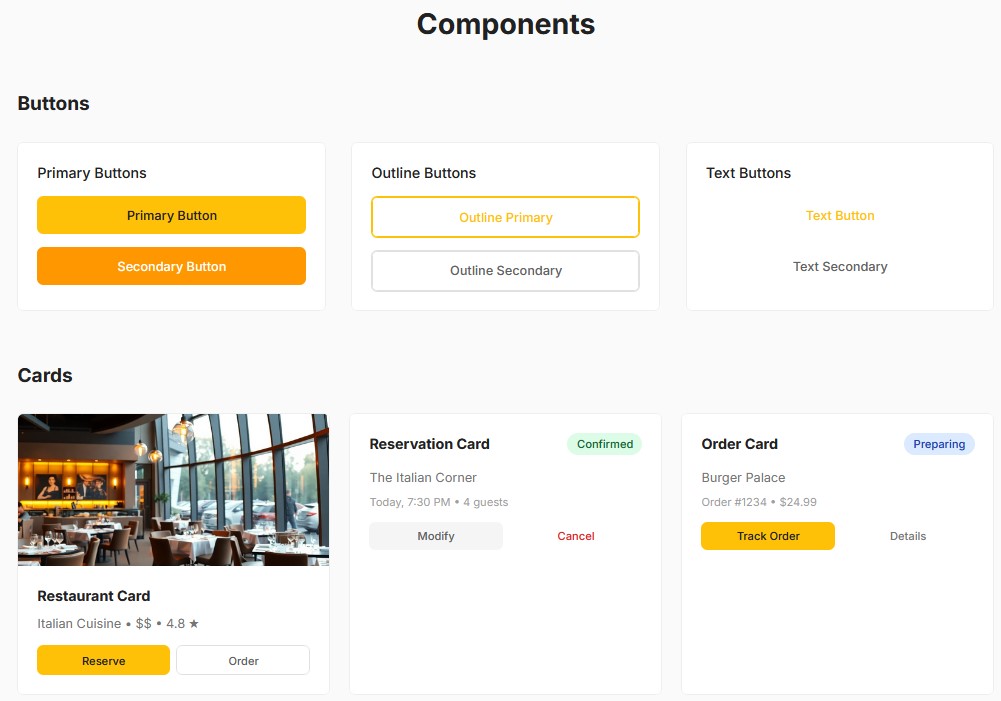Click the Order Card heading
Screen dimensions: 1001x701
(x=740, y=444)
